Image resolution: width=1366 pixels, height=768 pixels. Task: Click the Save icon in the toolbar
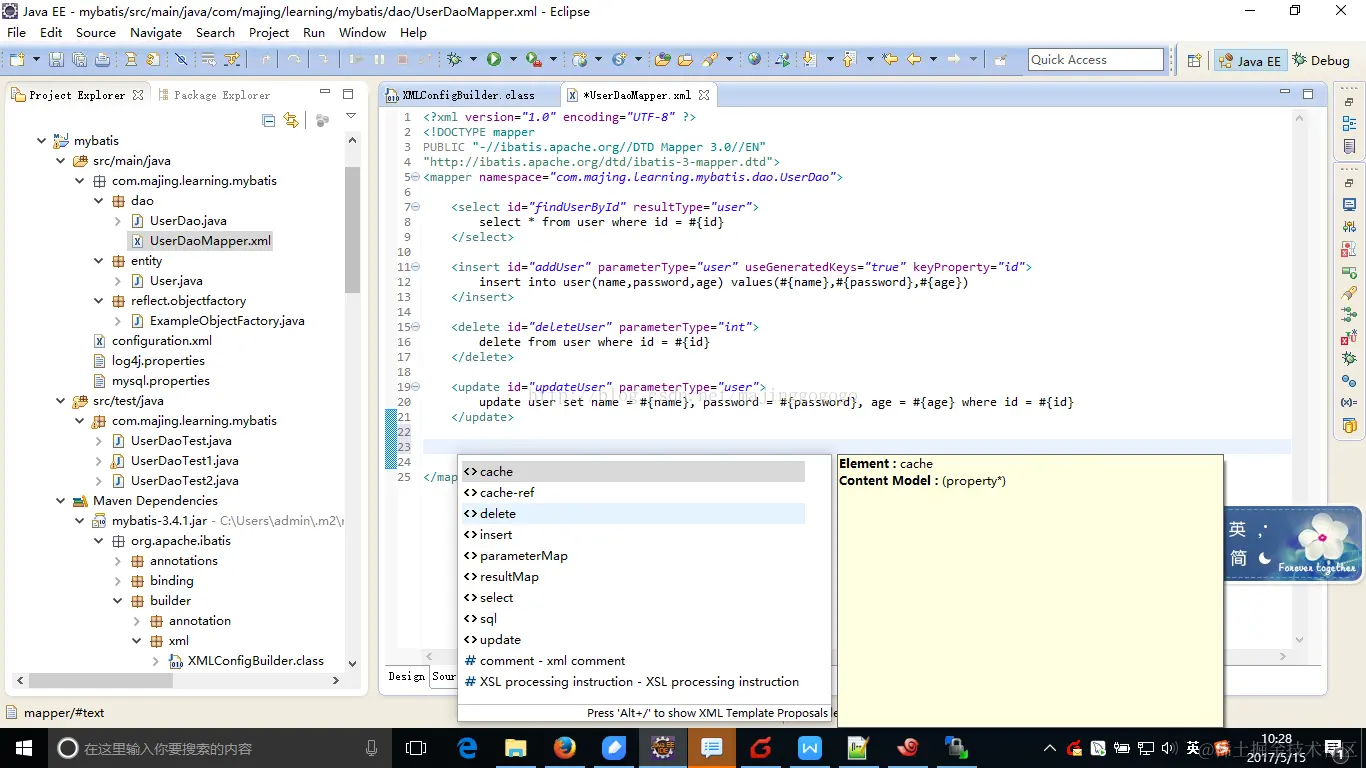56,60
